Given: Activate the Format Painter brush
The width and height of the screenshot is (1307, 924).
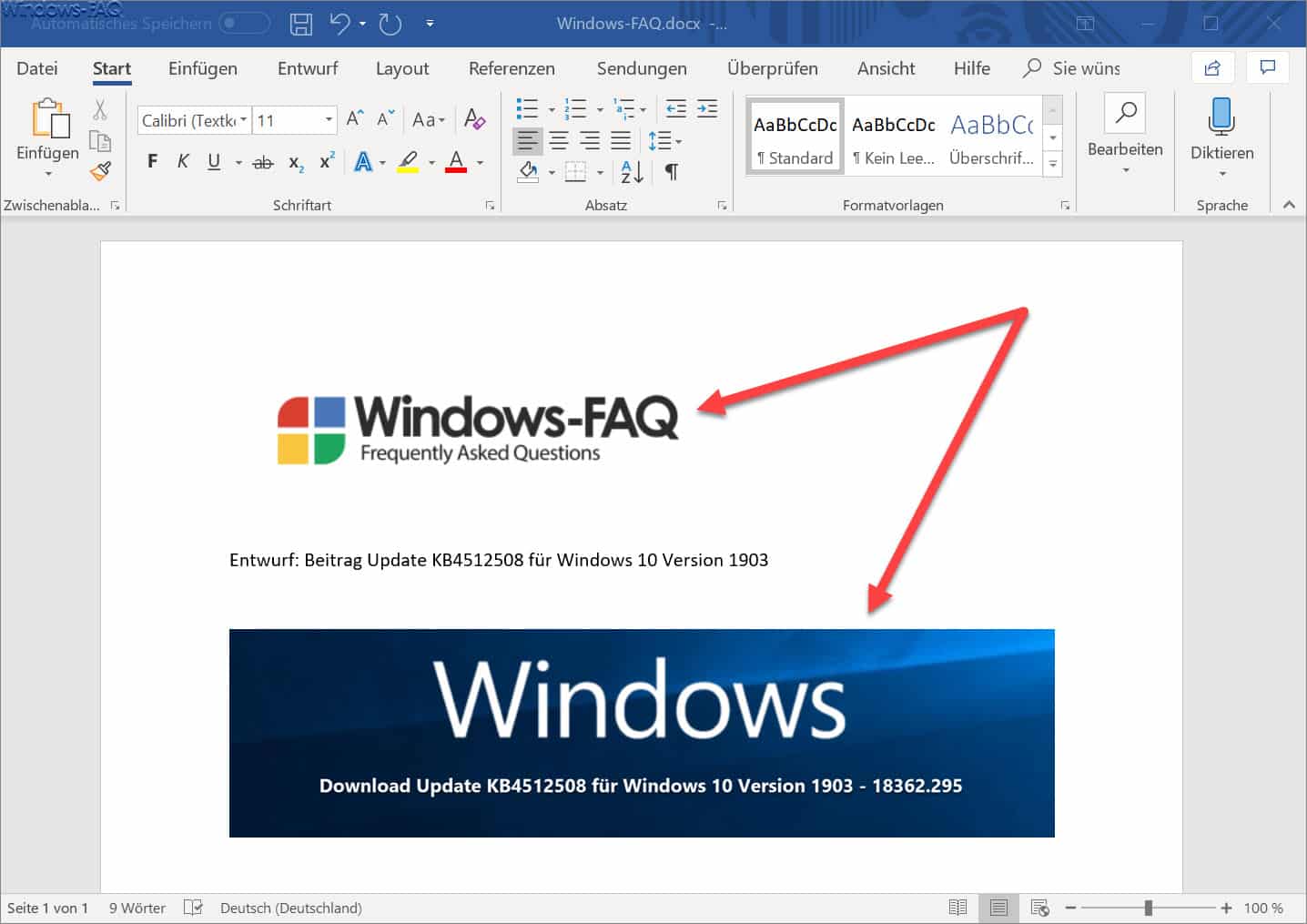Looking at the screenshot, I should [100, 170].
